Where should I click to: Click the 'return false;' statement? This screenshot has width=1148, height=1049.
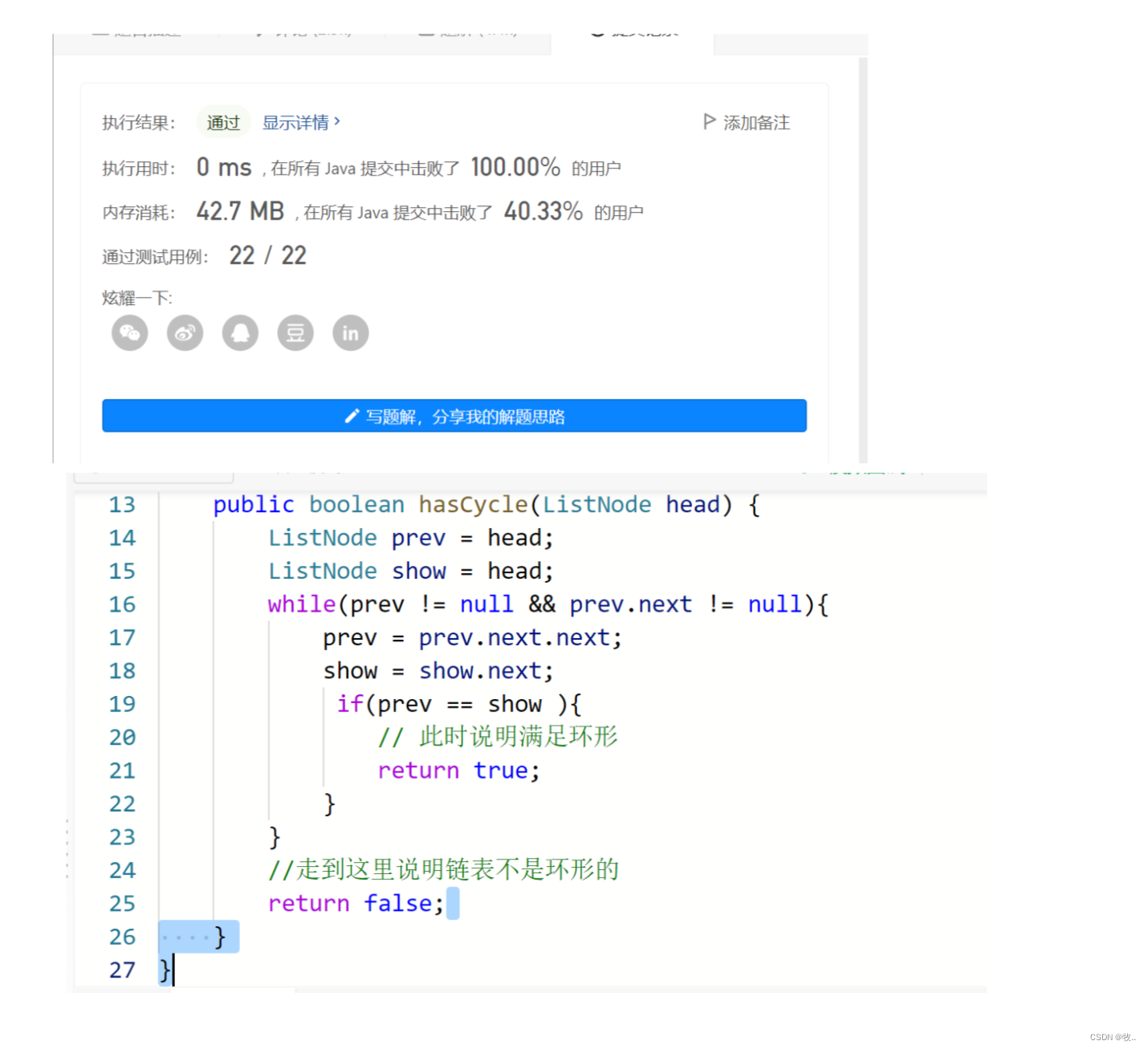[x=356, y=904]
